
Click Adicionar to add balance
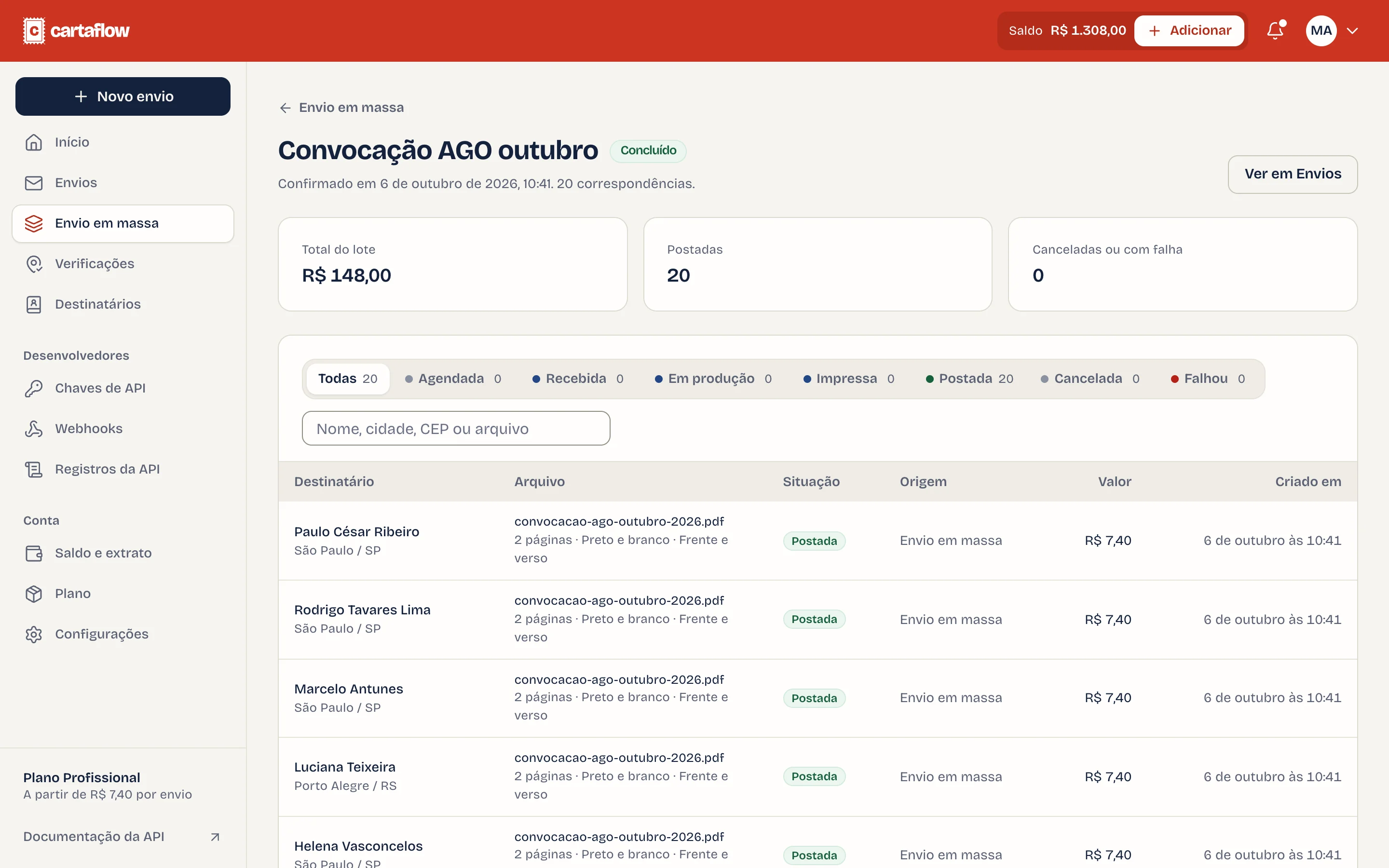pyautogui.click(x=1189, y=30)
